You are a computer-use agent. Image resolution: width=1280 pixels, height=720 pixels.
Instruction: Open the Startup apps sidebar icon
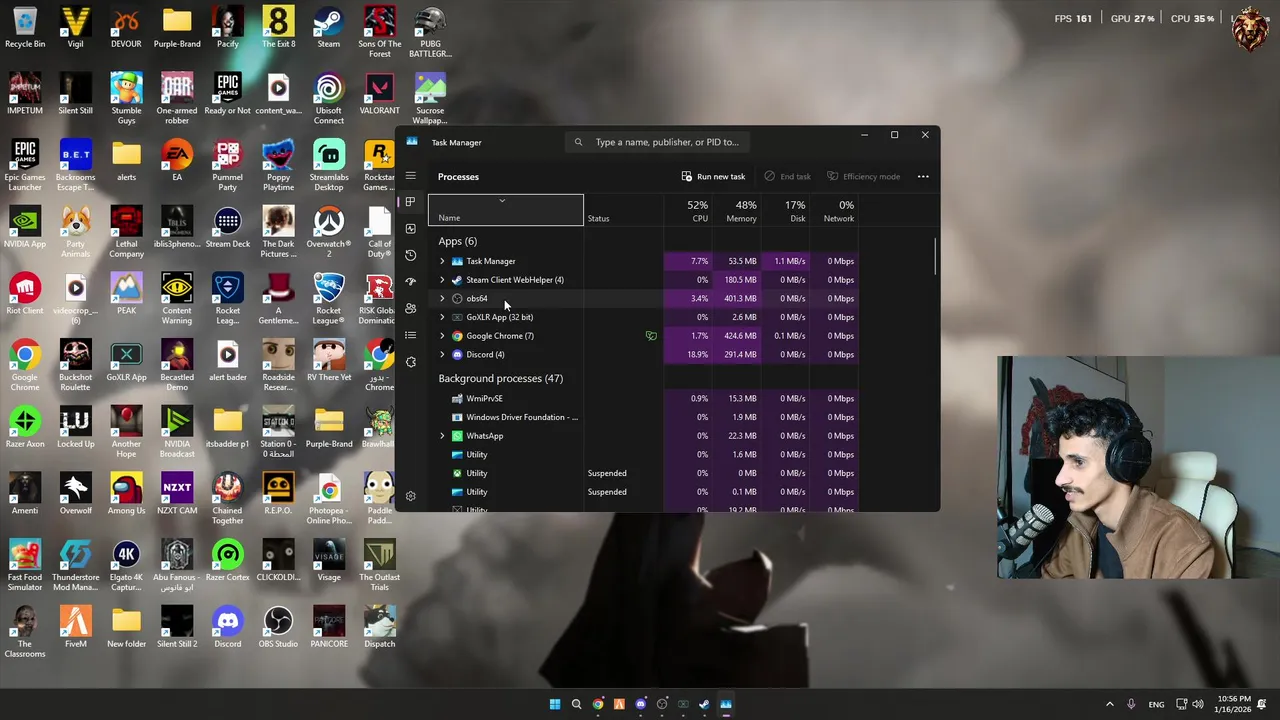pyautogui.click(x=410, y=282)
